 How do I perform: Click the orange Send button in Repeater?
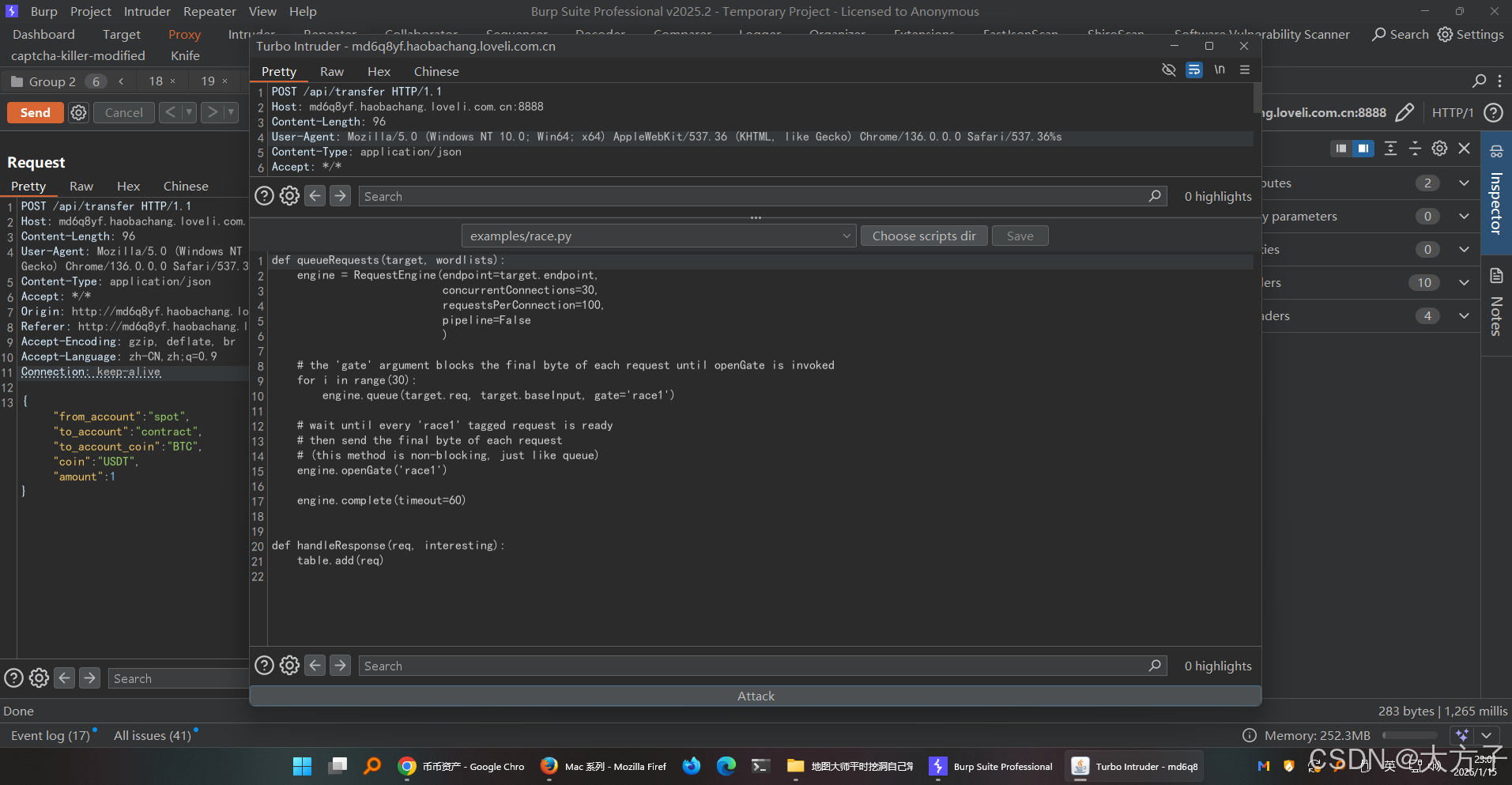pyautogui.click(x=35, y=112)
